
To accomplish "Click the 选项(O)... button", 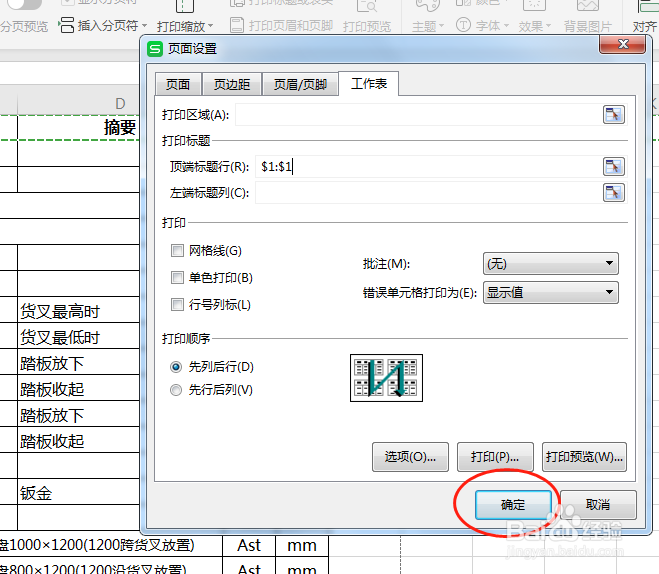I will pos(410,456).
